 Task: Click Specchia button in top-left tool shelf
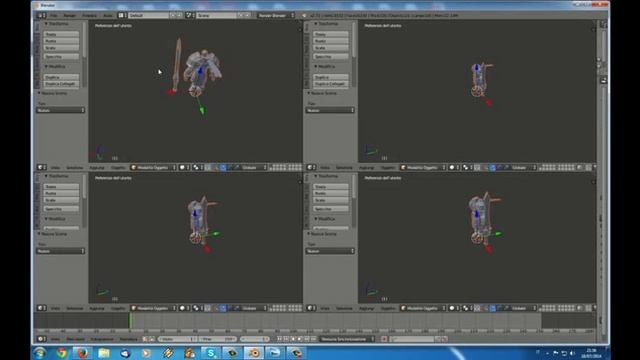(61, 56)
